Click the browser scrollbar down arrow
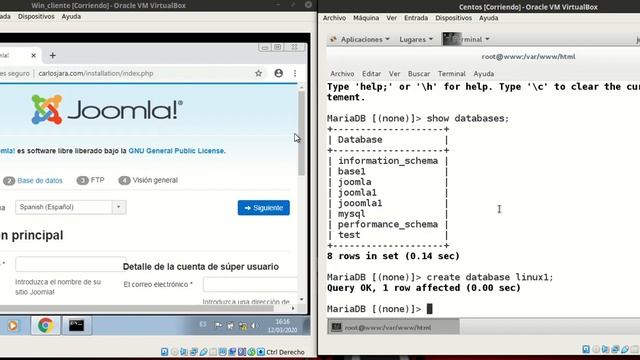 point(301,300)
